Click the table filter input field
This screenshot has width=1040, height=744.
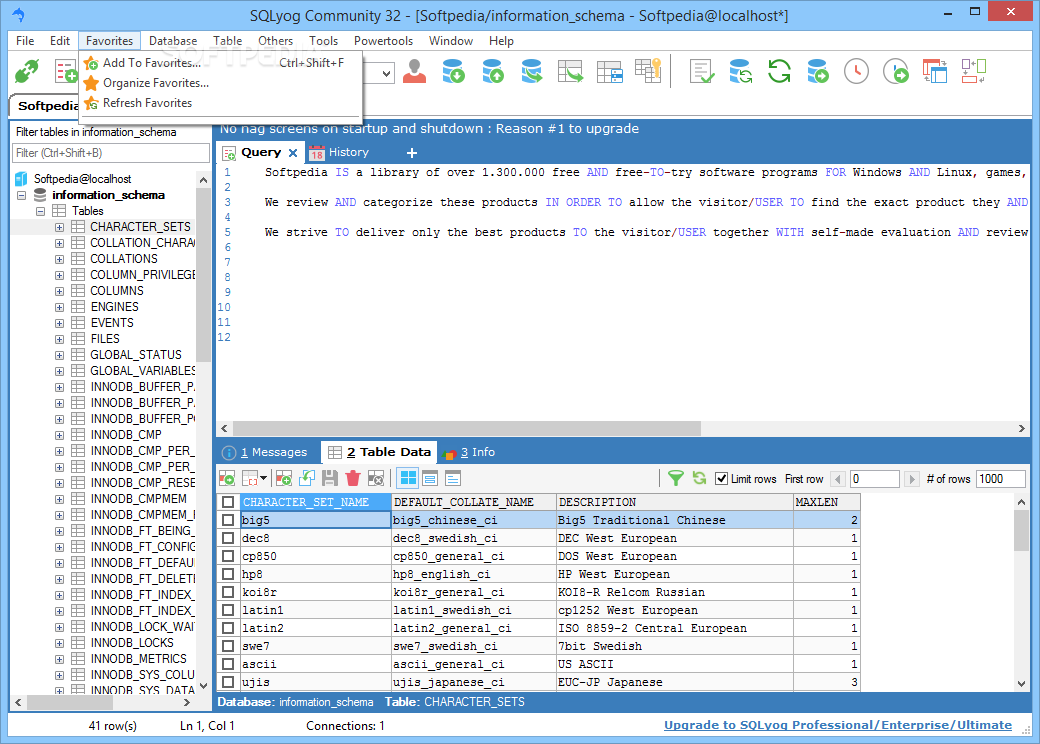[111, 153]
